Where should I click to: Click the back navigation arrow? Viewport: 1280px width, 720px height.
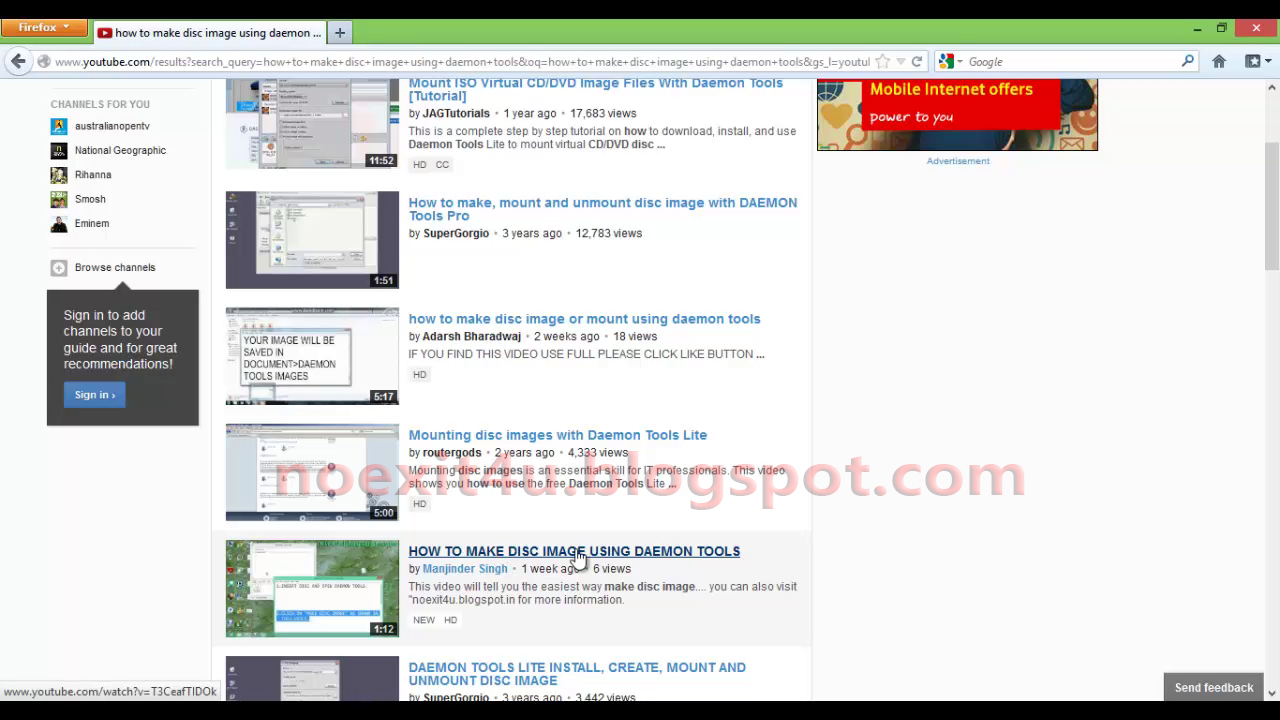pyautogui.click(x=17, y=61)
